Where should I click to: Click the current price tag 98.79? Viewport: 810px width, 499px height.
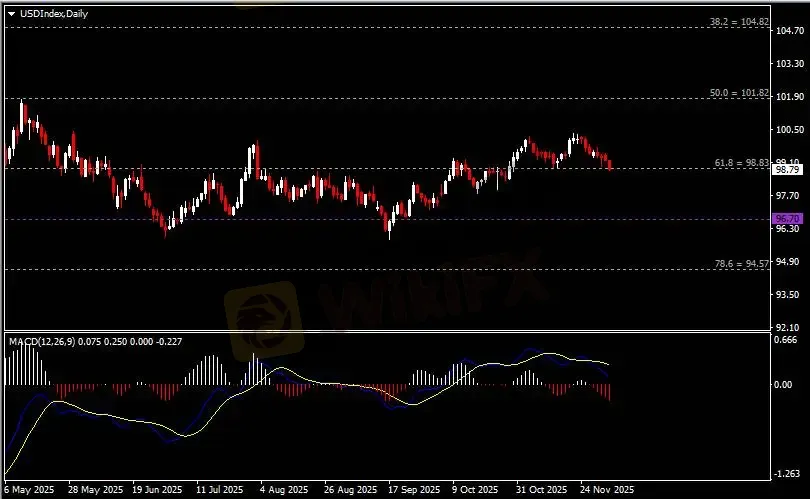click(787, 169)
